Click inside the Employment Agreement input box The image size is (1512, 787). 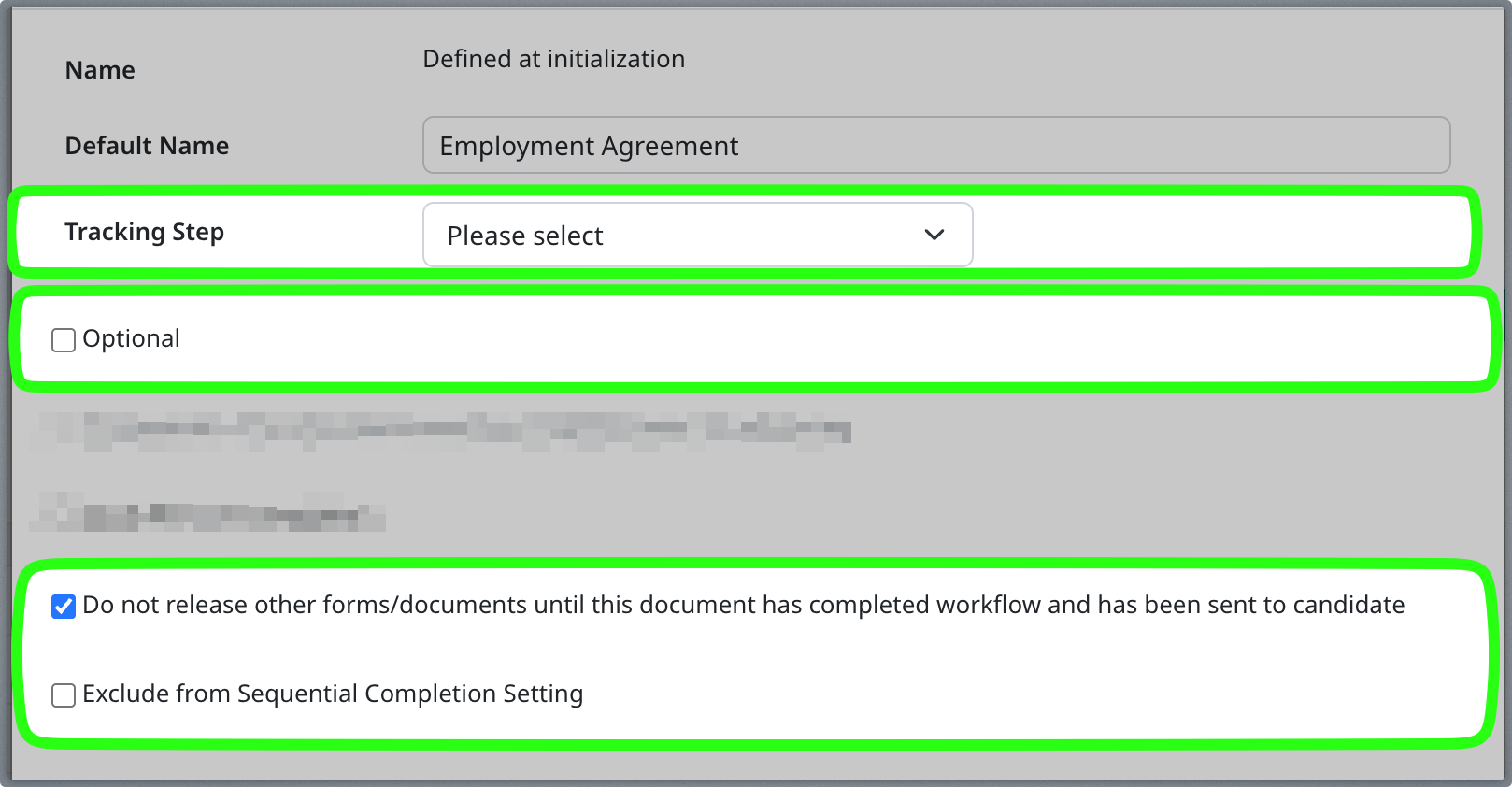click(934, 145)
